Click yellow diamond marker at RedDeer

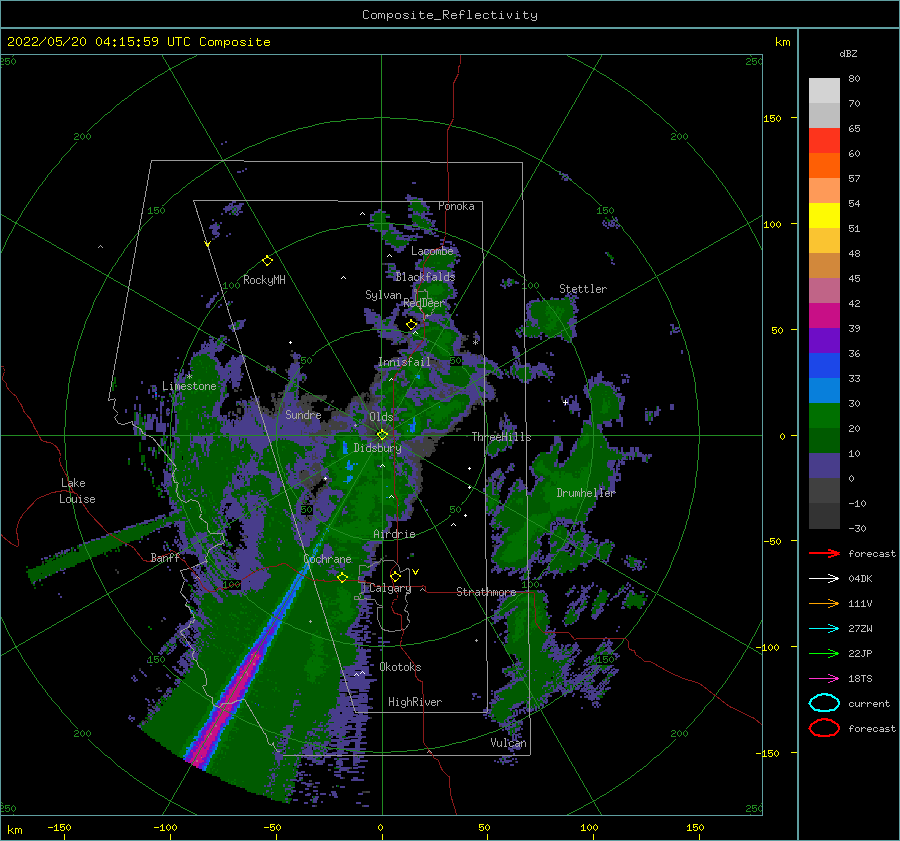[411, 325]
